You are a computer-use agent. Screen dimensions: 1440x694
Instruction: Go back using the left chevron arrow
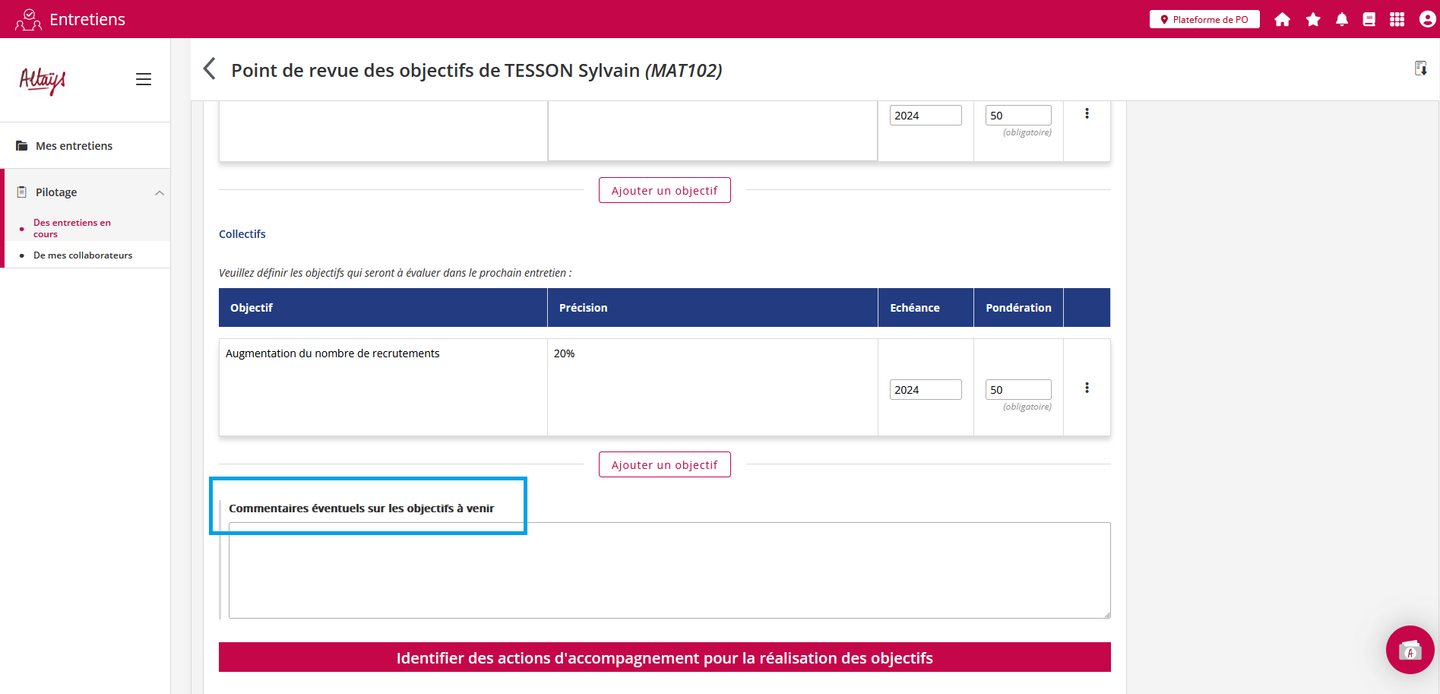coord(209,69)
